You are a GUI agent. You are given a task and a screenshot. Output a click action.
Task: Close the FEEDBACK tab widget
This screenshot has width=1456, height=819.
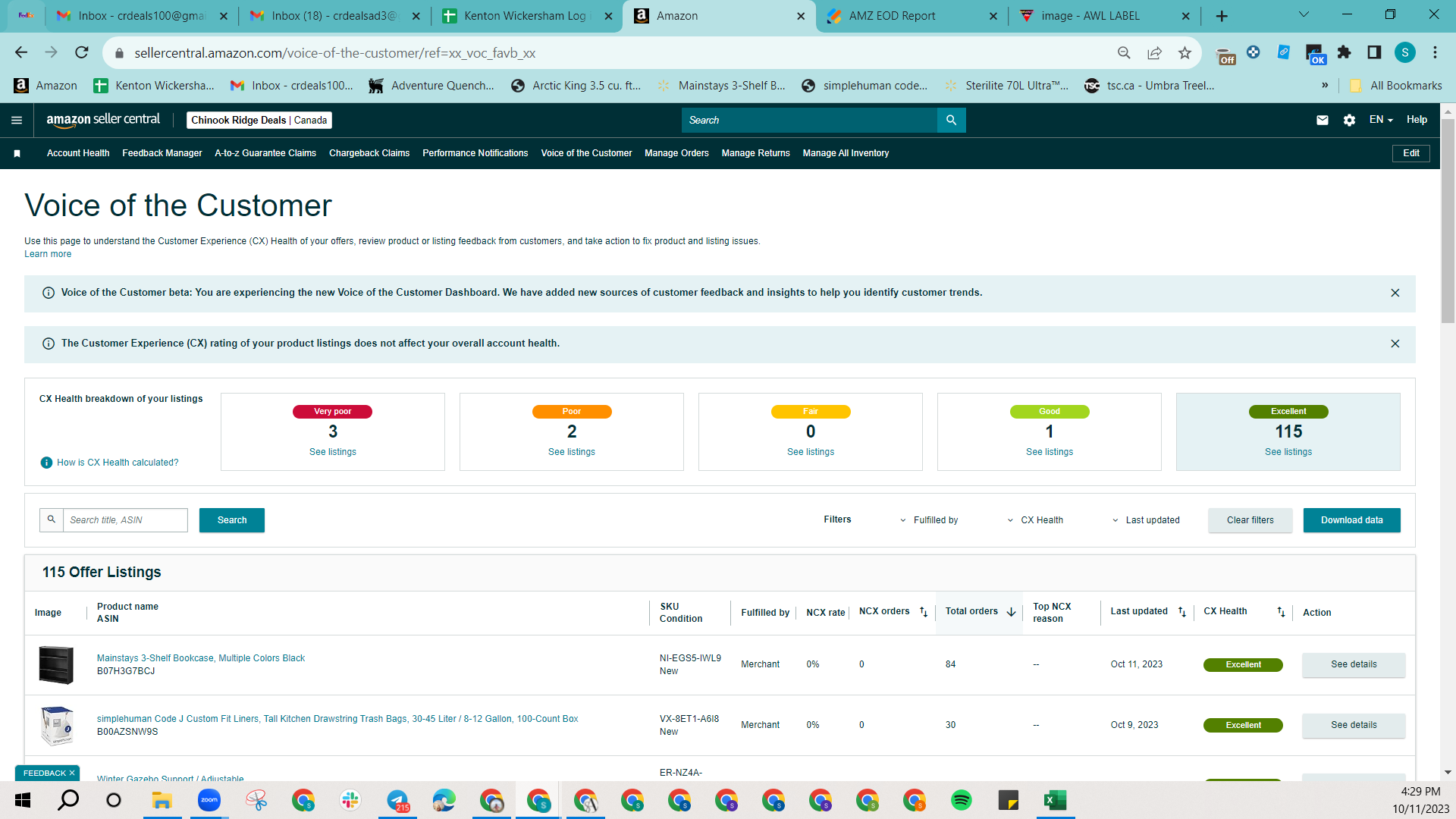[72, 773]
